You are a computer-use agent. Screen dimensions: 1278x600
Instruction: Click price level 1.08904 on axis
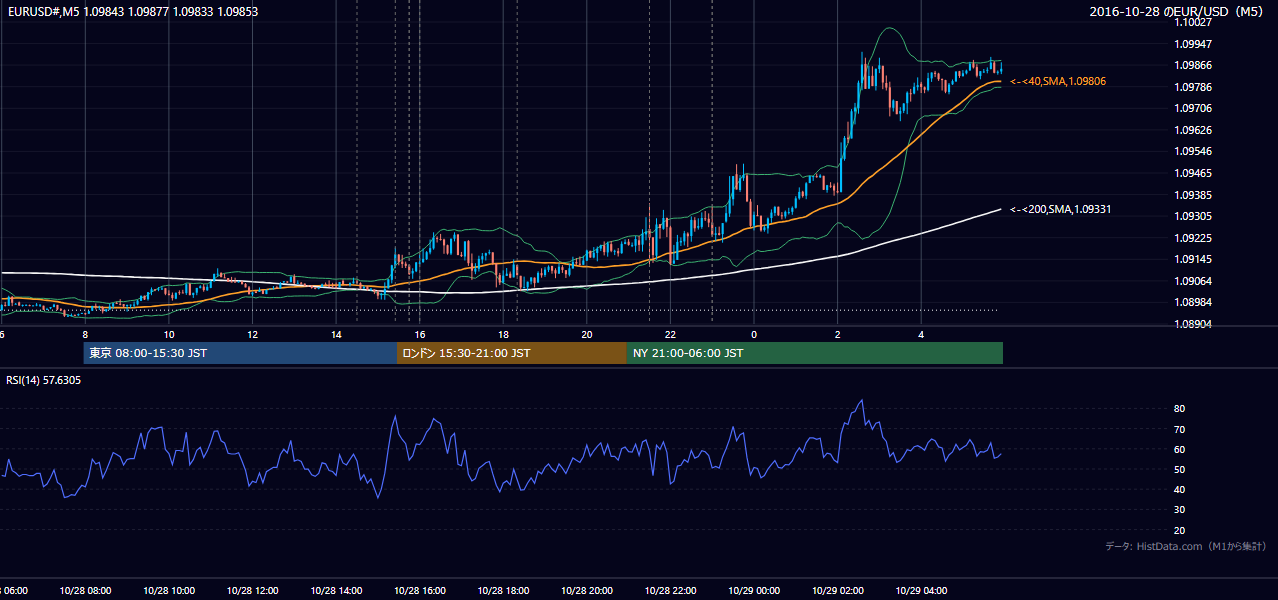[x=1192, y=324]
